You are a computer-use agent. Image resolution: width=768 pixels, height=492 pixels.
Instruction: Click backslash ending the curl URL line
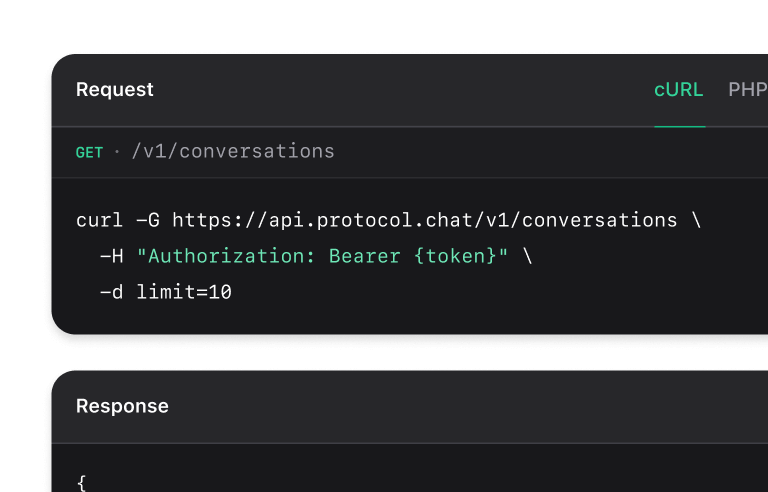click(696, 220)
